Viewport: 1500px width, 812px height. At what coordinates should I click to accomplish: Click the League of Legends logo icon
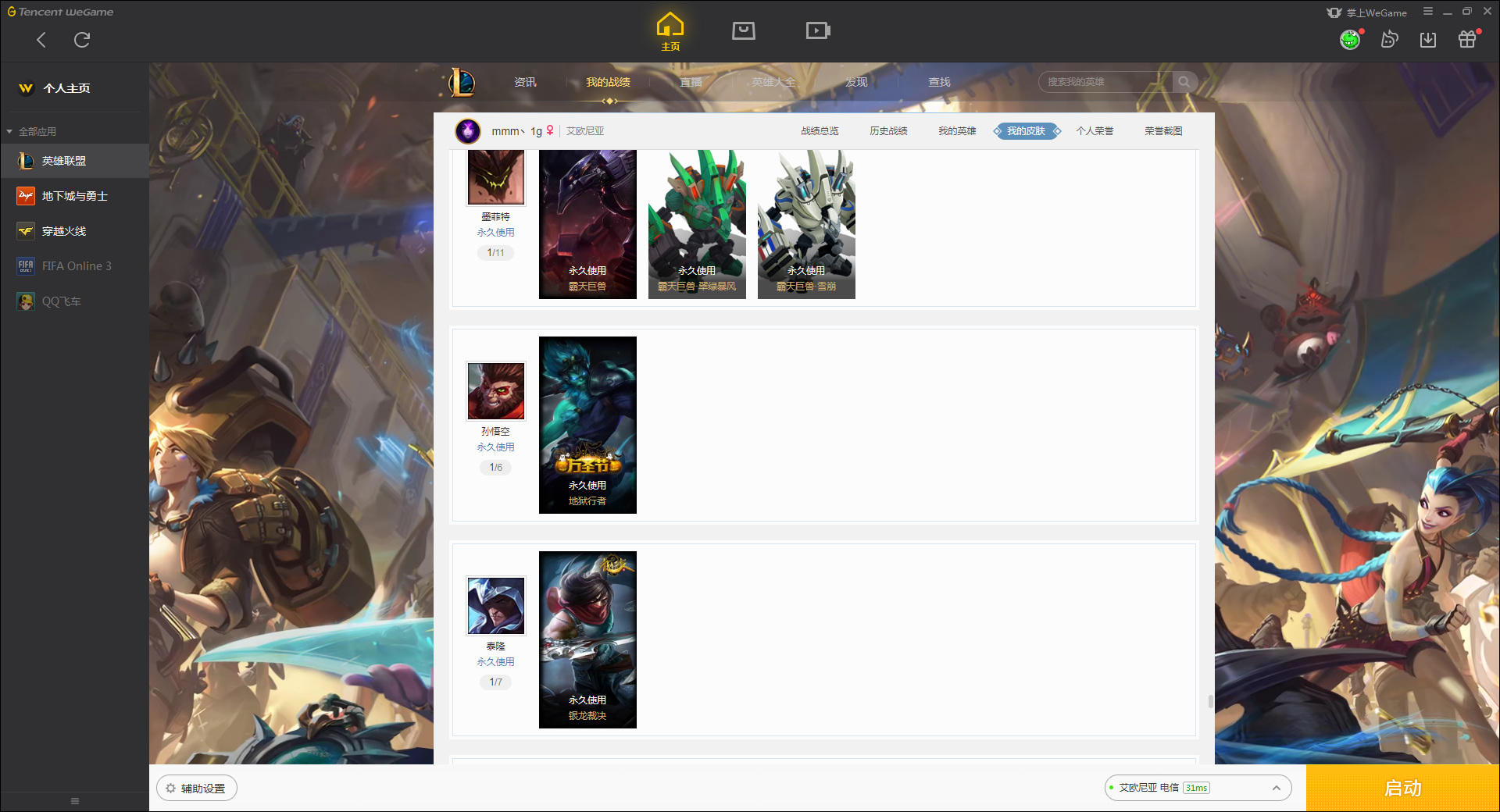(461, 82)
